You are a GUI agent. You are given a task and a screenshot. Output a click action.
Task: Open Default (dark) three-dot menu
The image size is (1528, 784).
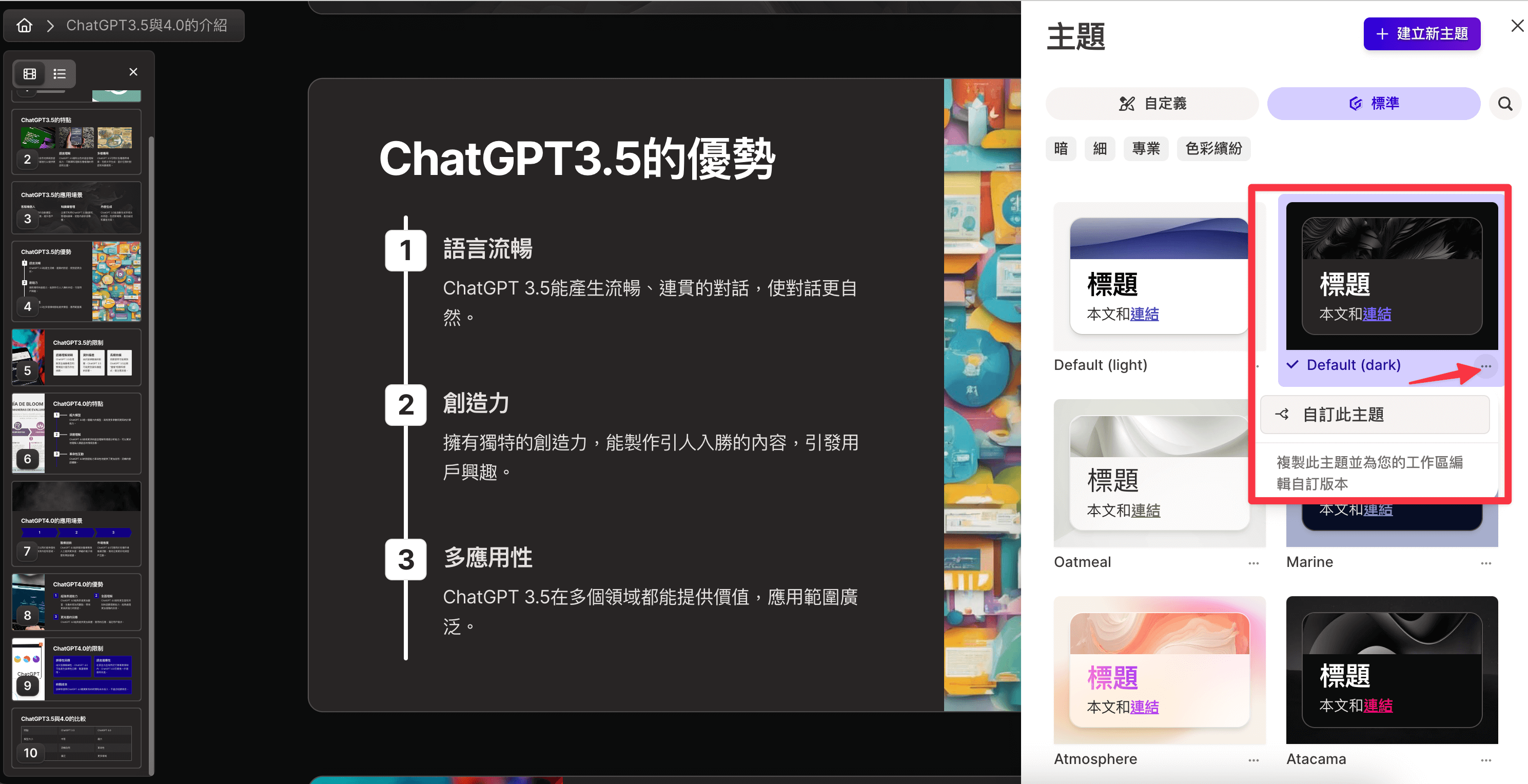point(1485,366)
